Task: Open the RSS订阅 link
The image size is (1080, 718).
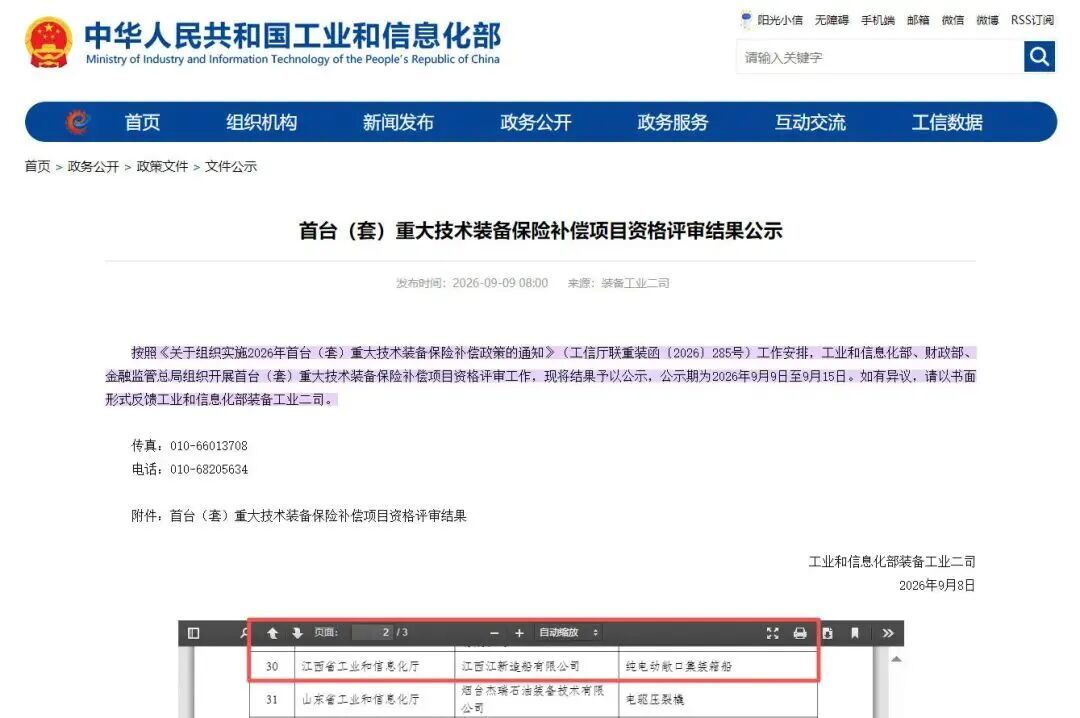Action: 1032,20
